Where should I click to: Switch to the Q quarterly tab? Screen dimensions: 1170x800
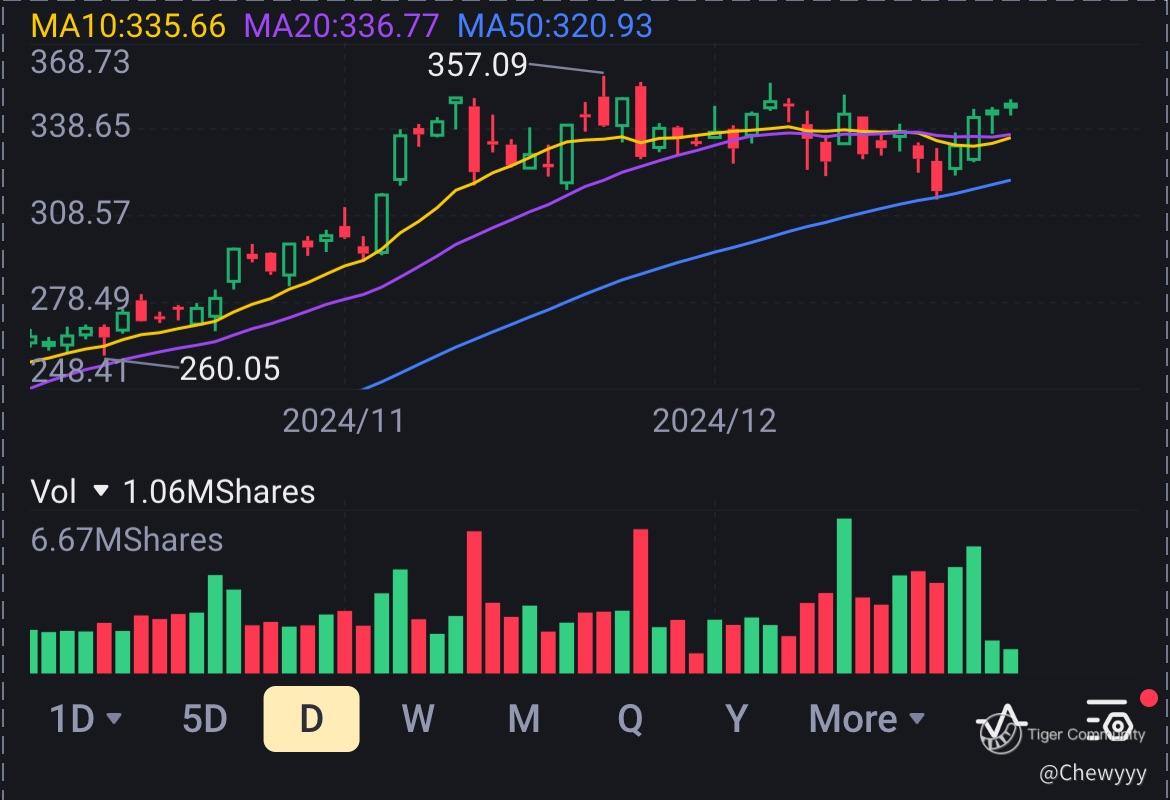[631, 719]
